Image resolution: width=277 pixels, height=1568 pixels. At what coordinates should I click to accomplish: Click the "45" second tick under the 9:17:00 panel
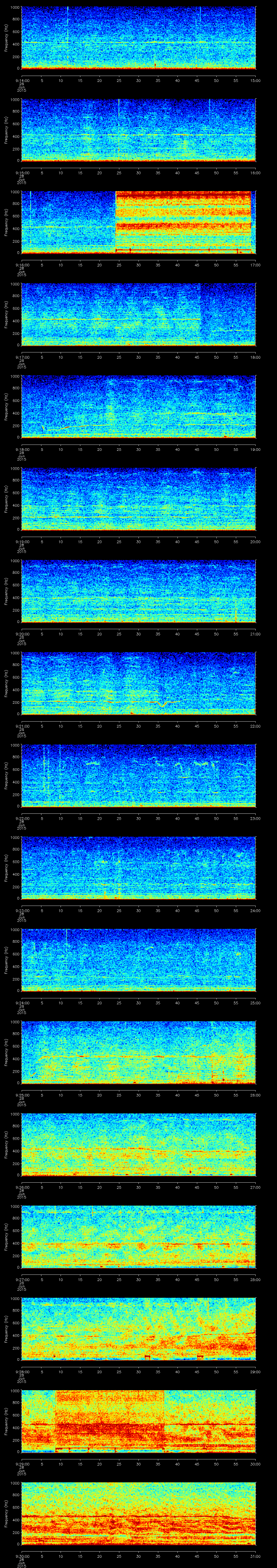[x=197, y=357]
